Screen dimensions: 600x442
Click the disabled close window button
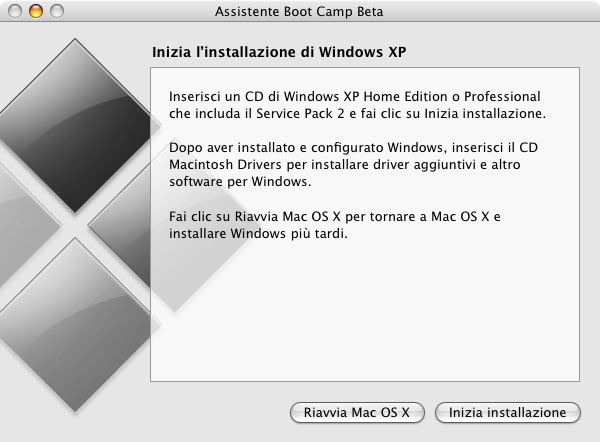click(15, 11)
